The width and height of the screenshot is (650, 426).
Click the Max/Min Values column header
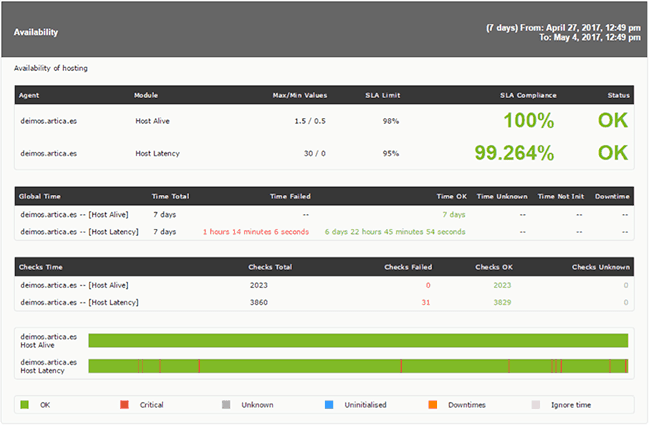coord(300,95)
